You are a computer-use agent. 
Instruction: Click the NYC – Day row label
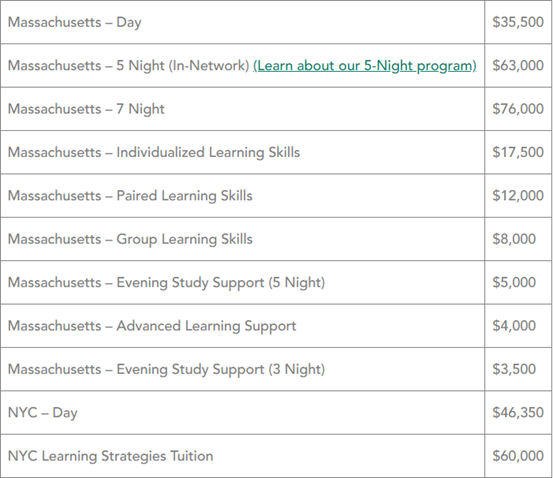click(x=43, y=413)
